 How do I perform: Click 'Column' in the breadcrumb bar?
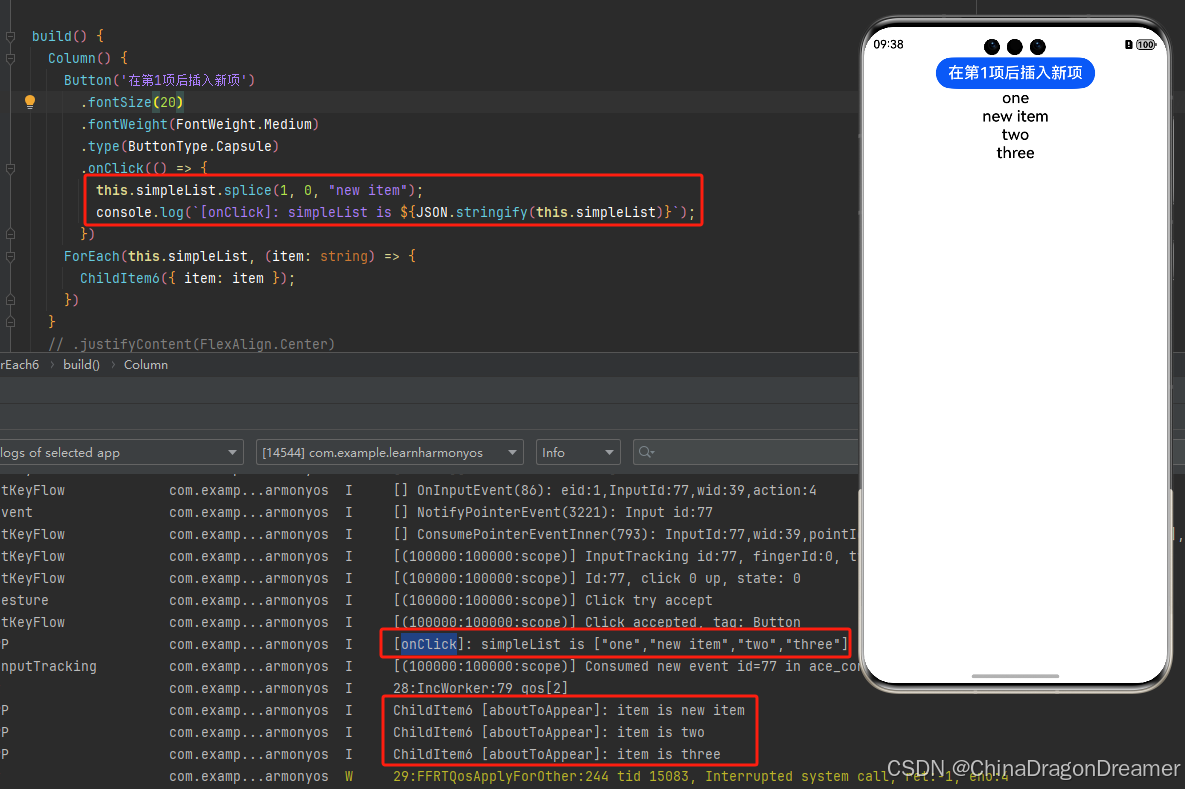point(146,365)
